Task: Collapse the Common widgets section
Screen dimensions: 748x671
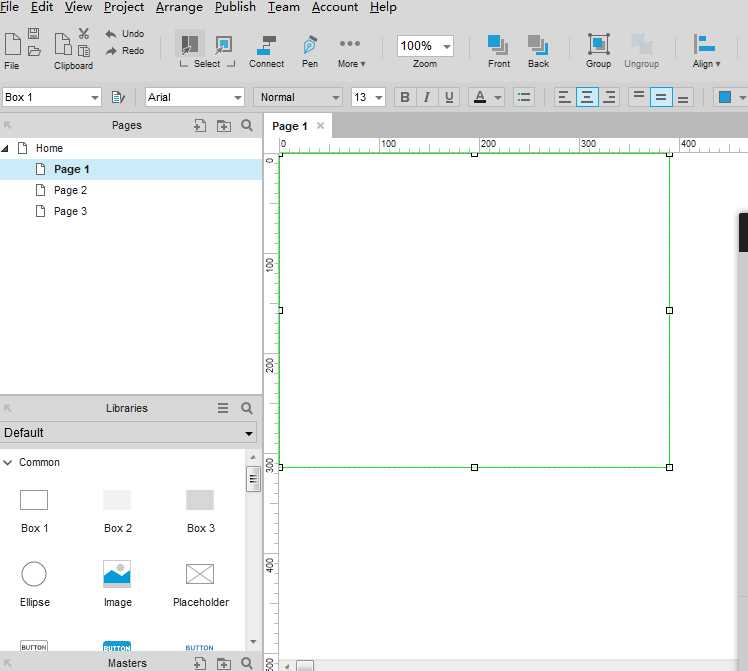Action: tap(7, 462)
